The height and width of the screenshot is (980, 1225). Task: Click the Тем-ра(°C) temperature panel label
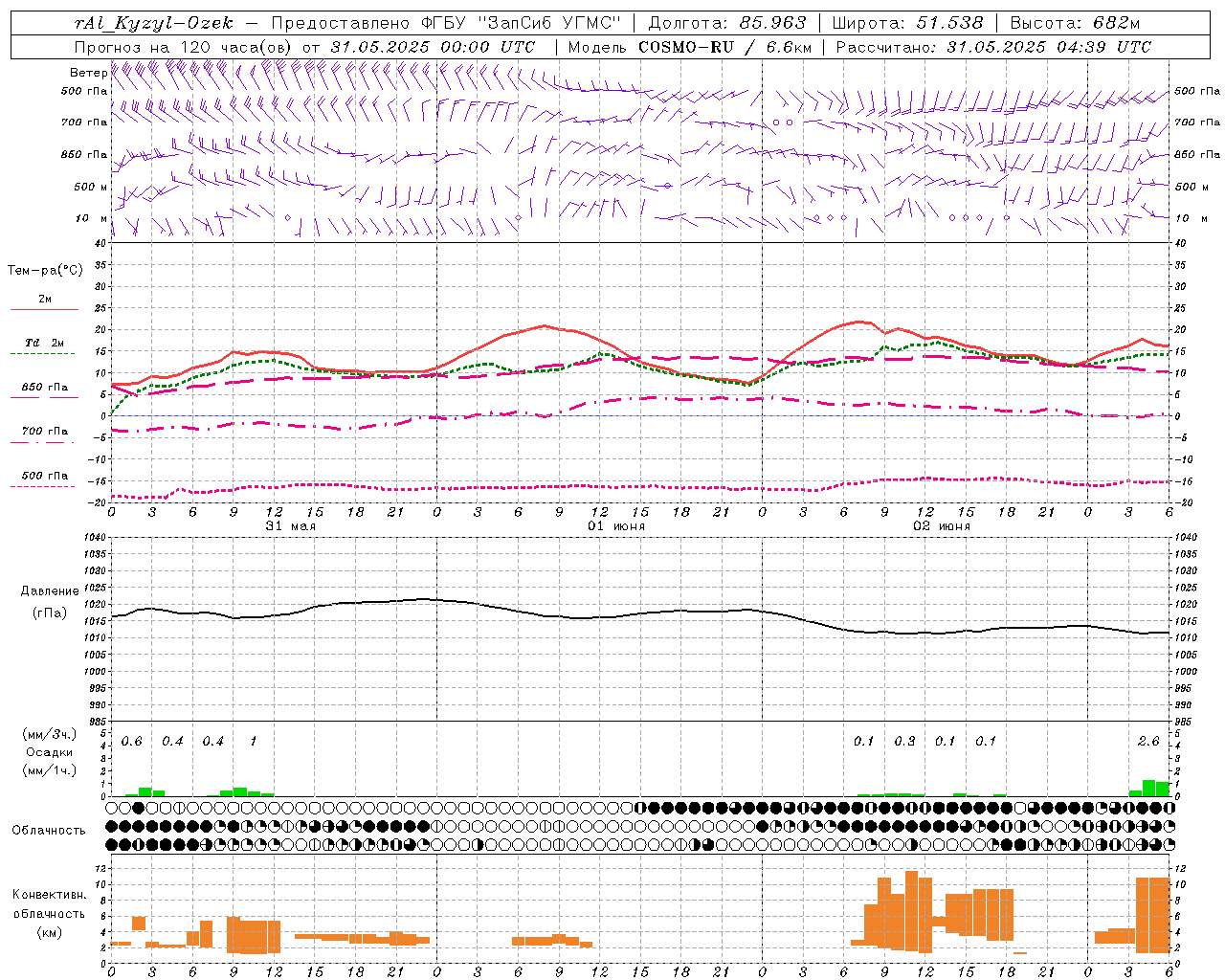point(45,271)
